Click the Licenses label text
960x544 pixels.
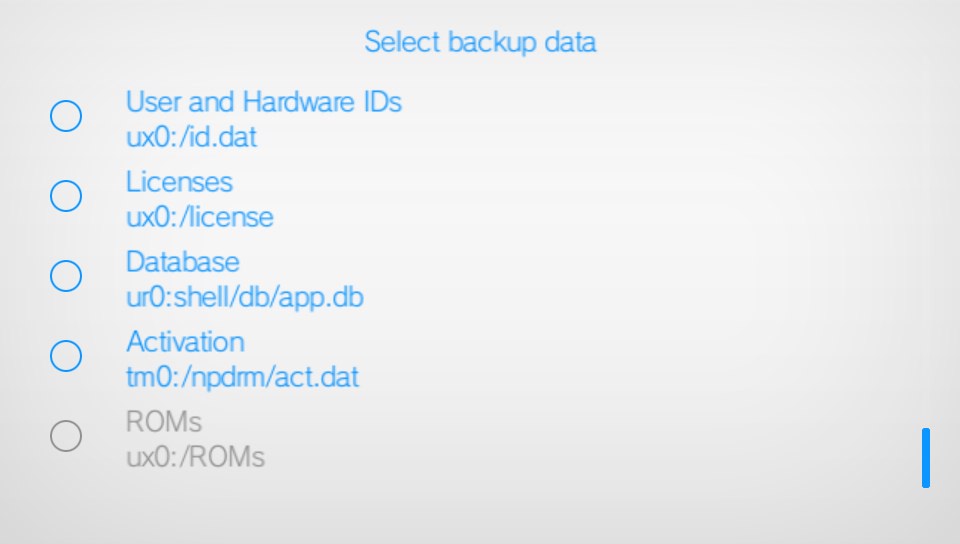179,182
